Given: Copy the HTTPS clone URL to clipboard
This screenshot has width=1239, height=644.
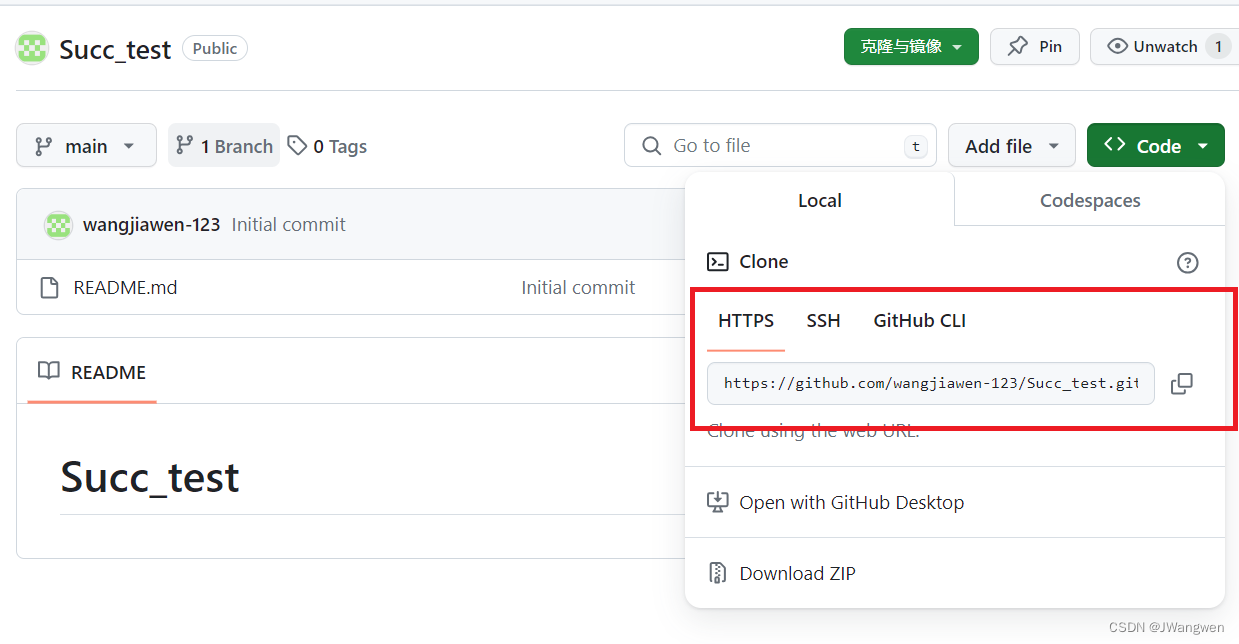Looking at the screenshot, I should click(x=1181, y=383).
